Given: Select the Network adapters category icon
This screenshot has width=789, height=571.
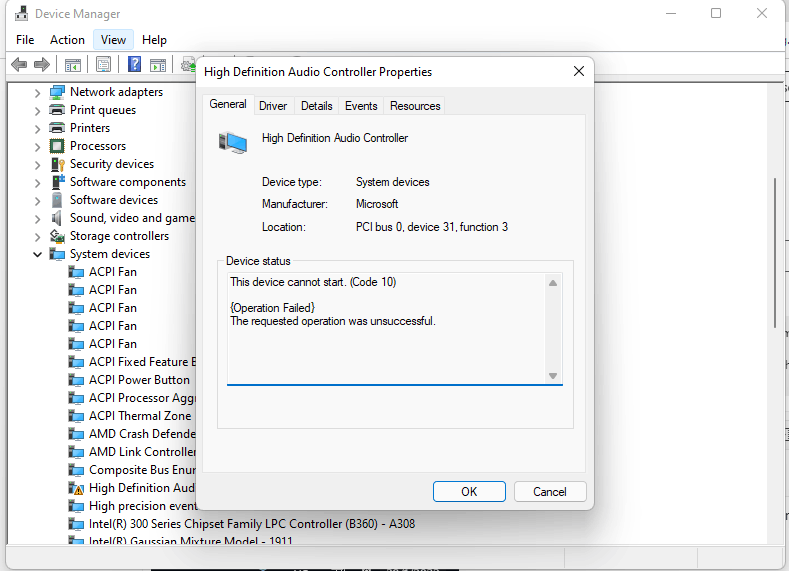Looking at the screenshot, I should click(57, 92).
